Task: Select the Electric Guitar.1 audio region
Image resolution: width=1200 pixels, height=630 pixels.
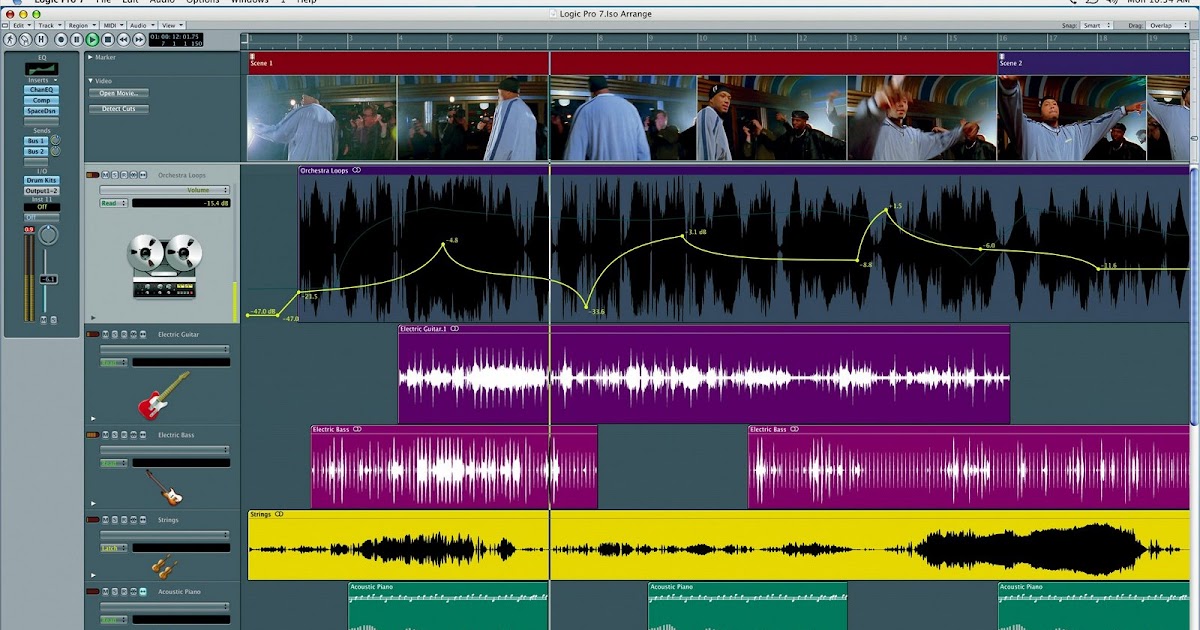Action: pyautogui.click(x=704, y=375)
